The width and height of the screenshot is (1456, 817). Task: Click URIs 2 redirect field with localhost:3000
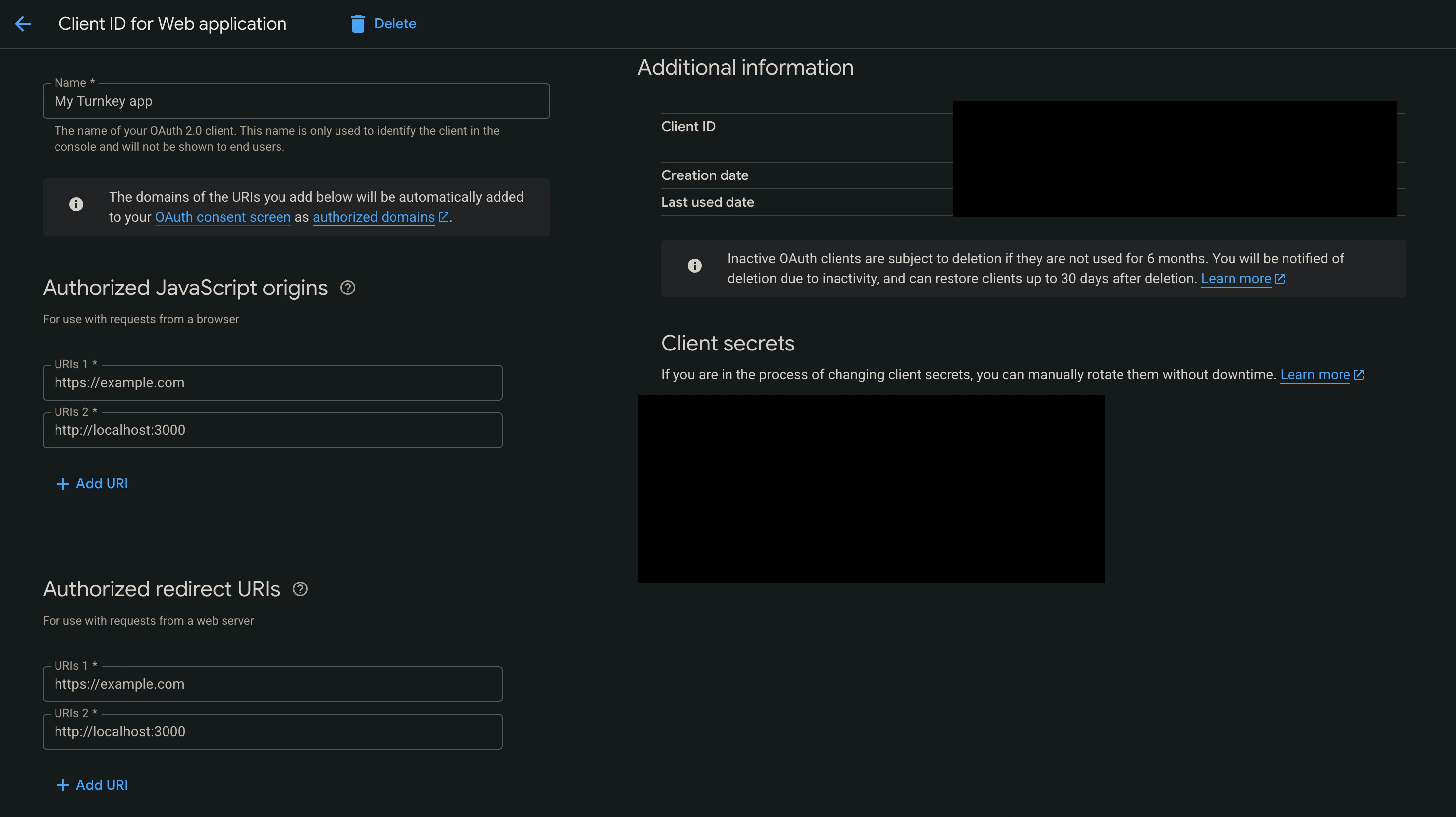click(x=273, y=731)
